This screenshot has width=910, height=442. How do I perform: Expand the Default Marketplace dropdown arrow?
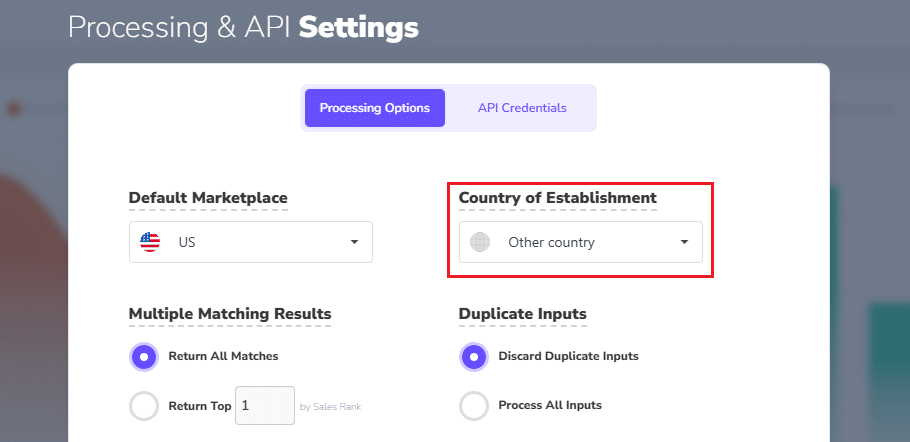354,242
